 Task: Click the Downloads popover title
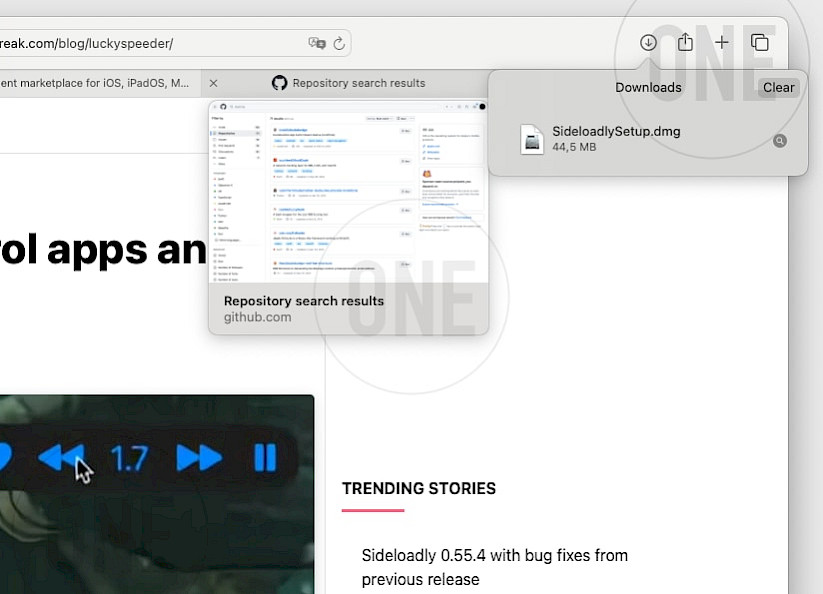click(648, 88)
